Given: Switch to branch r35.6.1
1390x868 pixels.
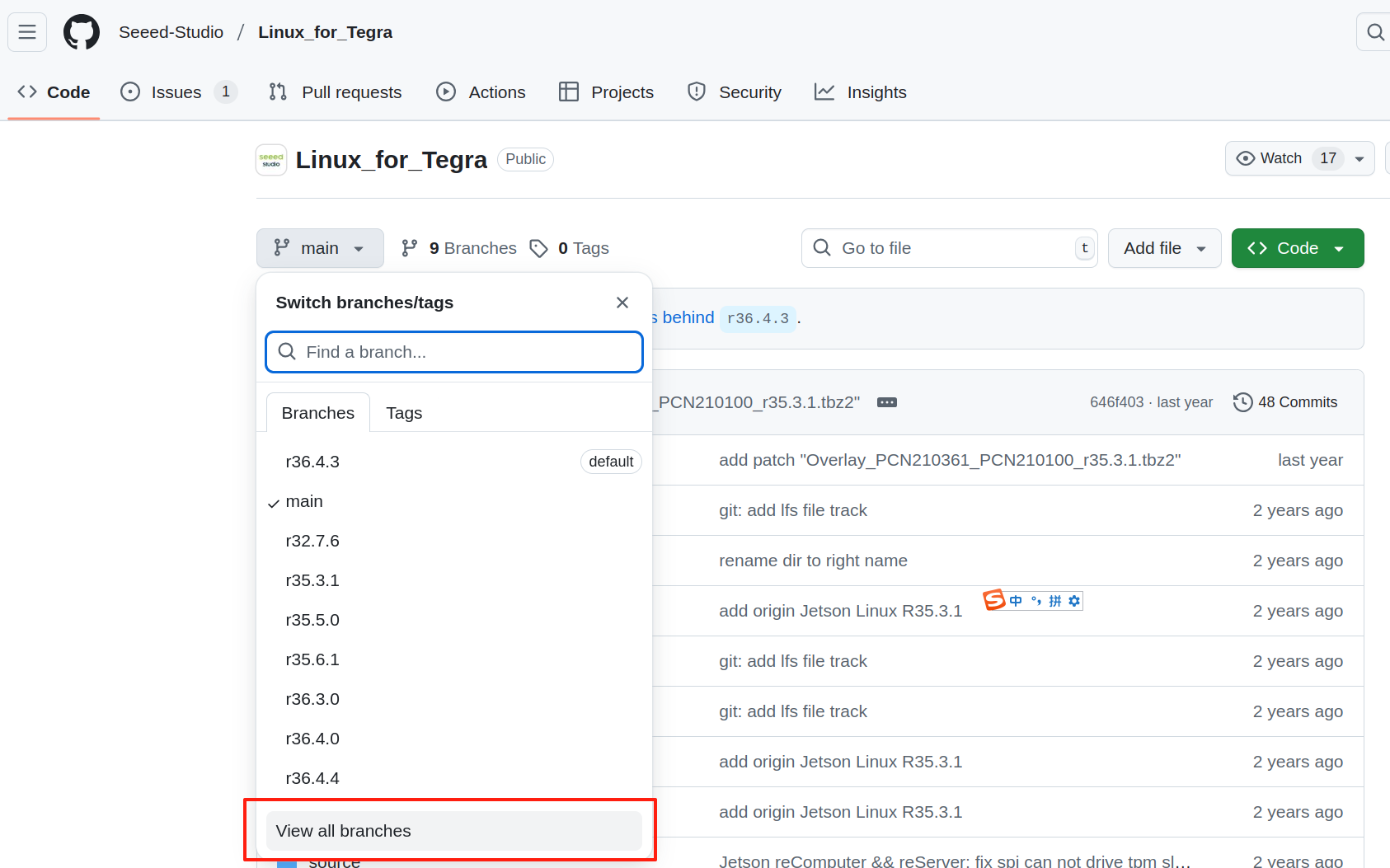Looking at the screenshot, I should (x=454, y=659).
